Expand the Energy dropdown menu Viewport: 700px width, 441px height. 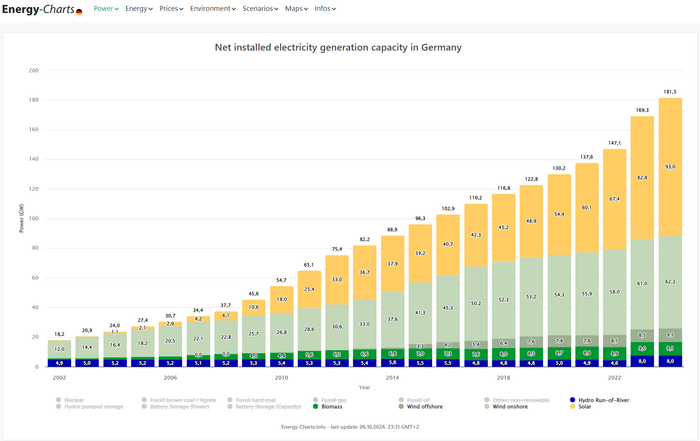pyautogui.click(x=138, y=8)
